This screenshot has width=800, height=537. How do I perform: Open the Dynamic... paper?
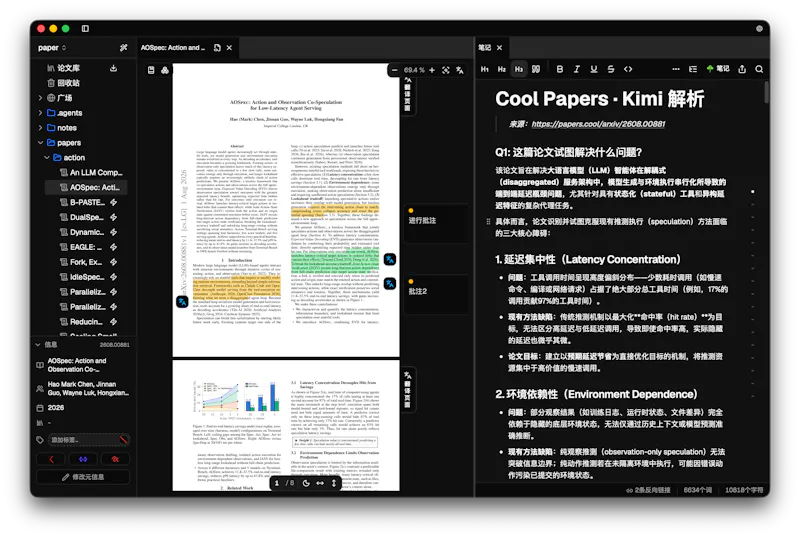coord(82,232)
